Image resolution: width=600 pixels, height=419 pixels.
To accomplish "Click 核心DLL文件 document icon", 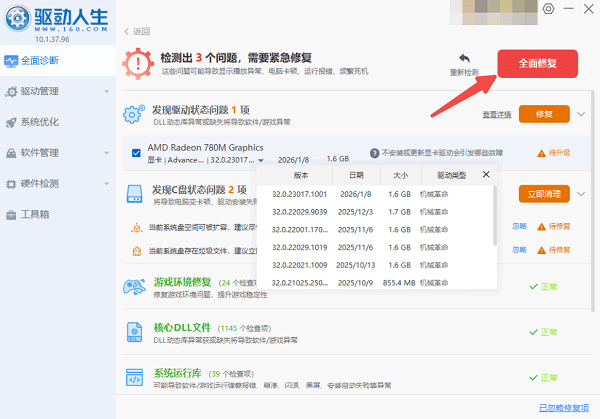I will pyautogui.click(x=134, y=332).
